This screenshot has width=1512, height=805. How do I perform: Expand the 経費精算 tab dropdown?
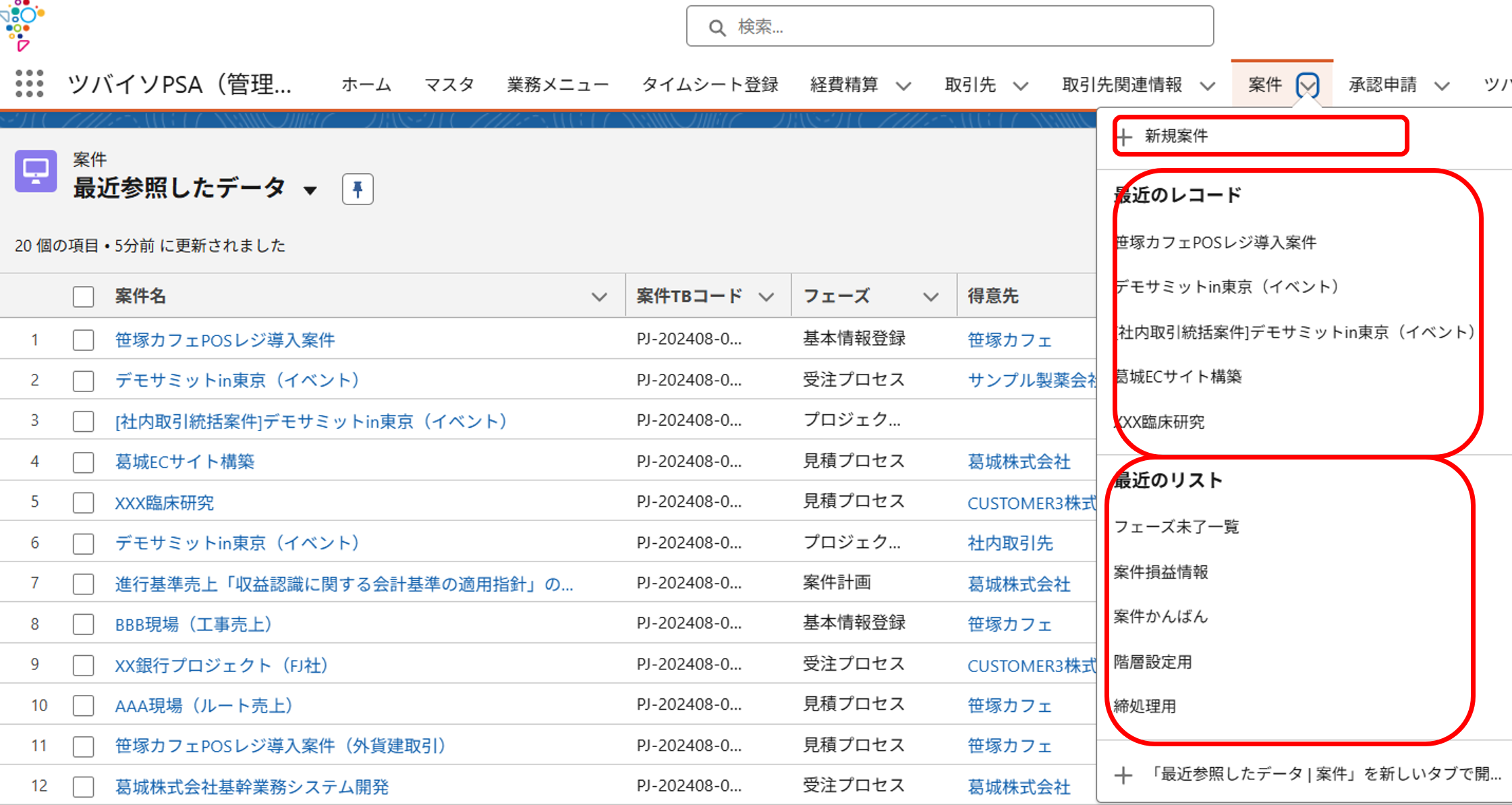coord(903,86)
